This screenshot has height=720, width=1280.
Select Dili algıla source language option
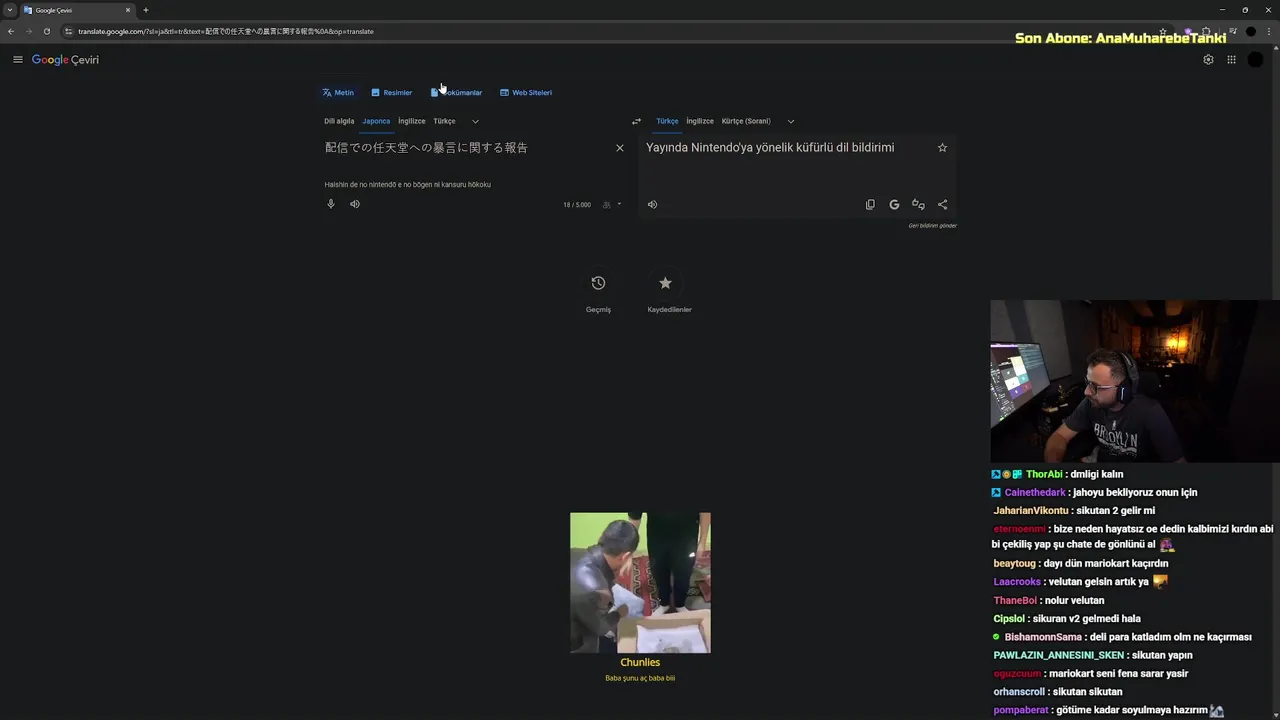click(339, 121)
